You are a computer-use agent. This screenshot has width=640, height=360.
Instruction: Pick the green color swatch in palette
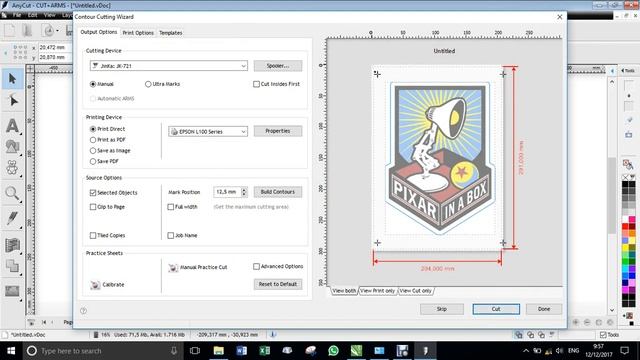[625, 261]
